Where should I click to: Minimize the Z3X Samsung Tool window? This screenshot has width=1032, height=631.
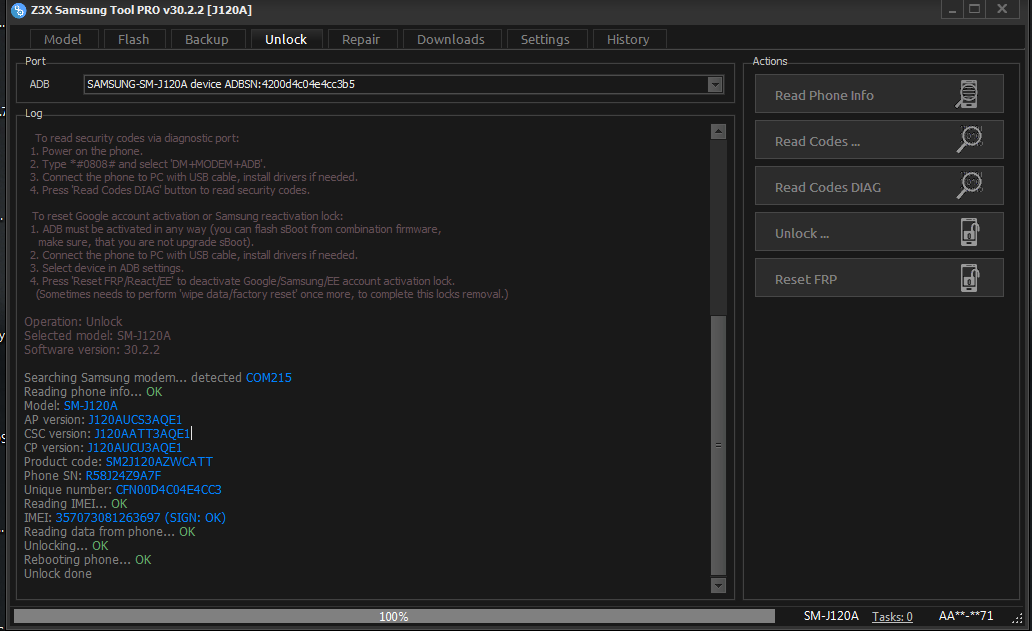(952, 9)
